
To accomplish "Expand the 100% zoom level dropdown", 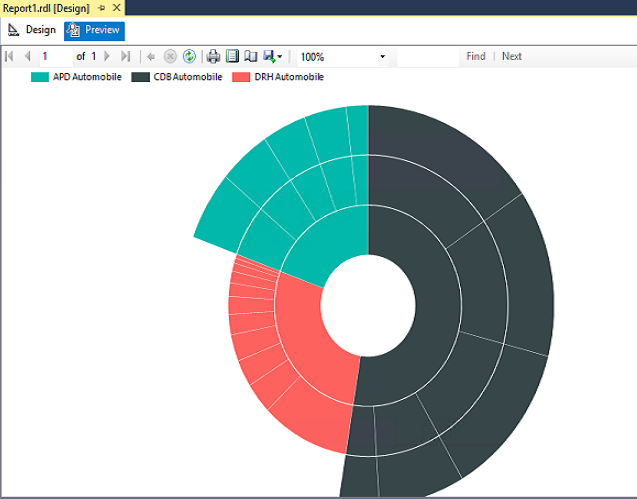I will tap(382, 57).
